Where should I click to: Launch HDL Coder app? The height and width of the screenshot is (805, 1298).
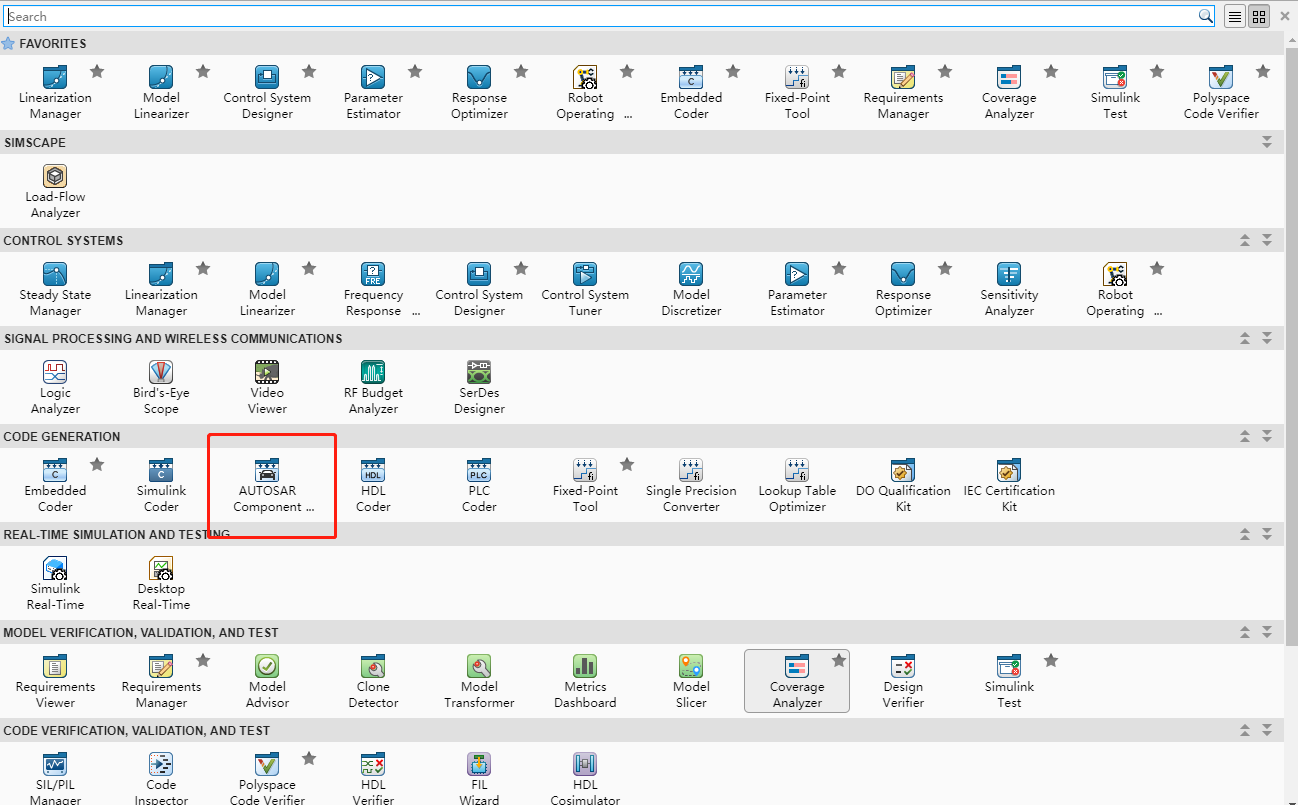373,485
